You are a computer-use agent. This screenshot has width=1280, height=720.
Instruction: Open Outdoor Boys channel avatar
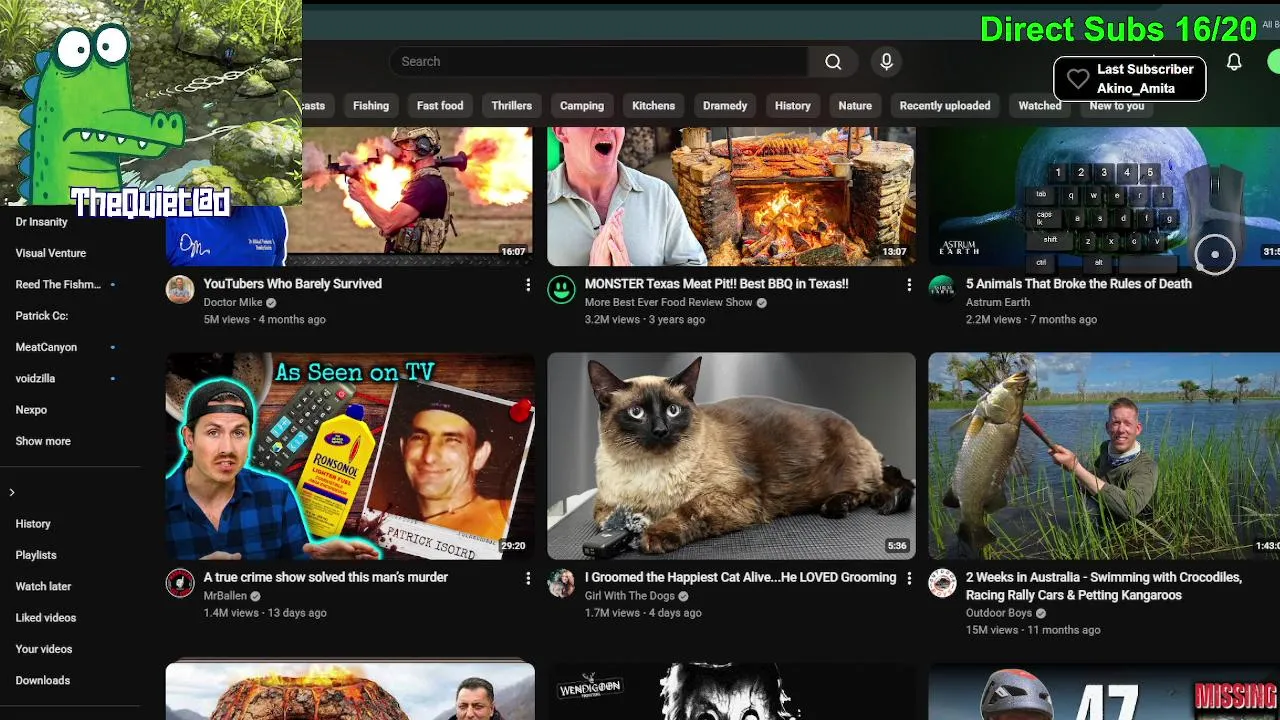(942, 583)
